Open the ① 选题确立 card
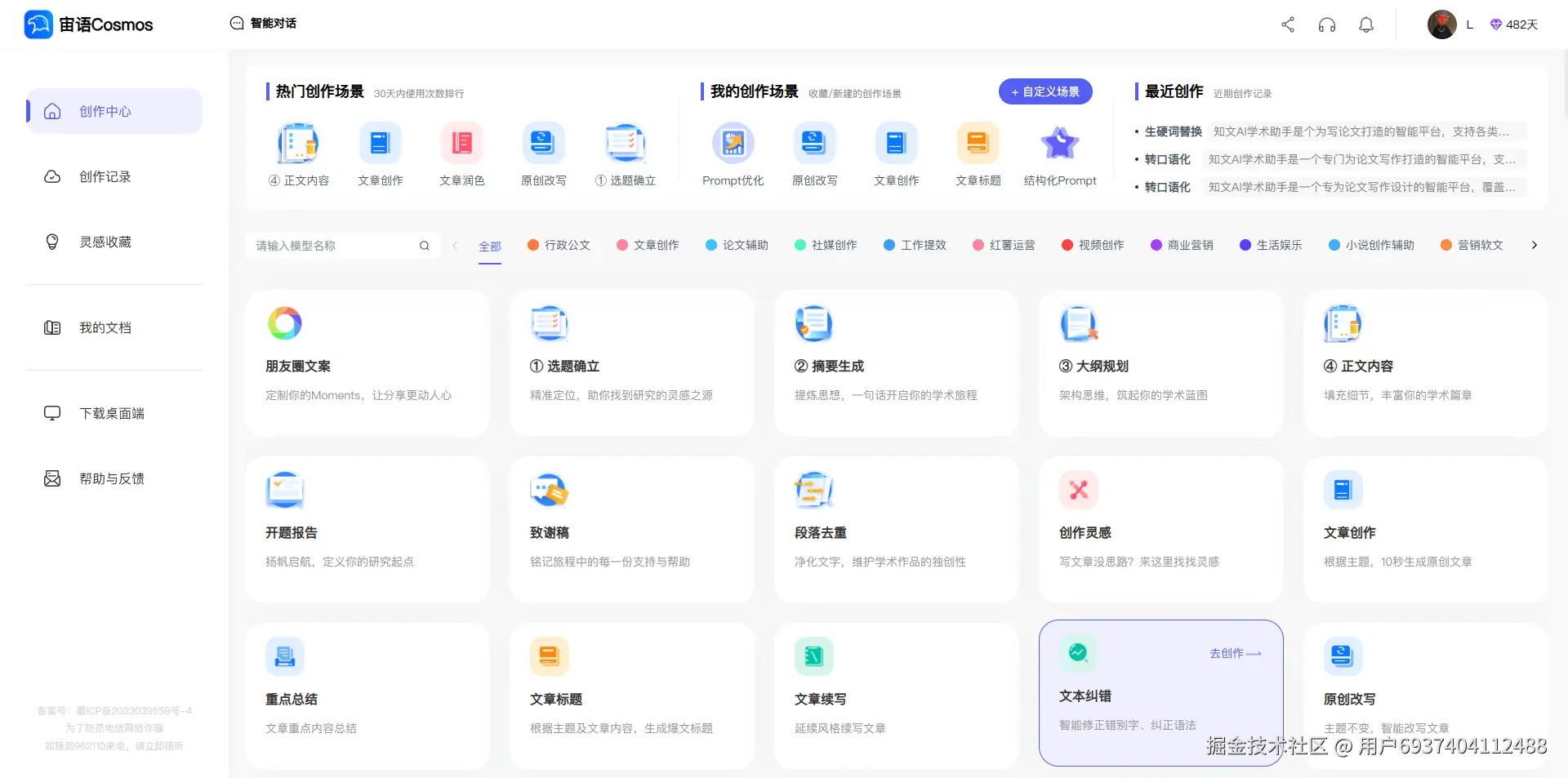Screen dimensions: 1568x778 (632, 363)
